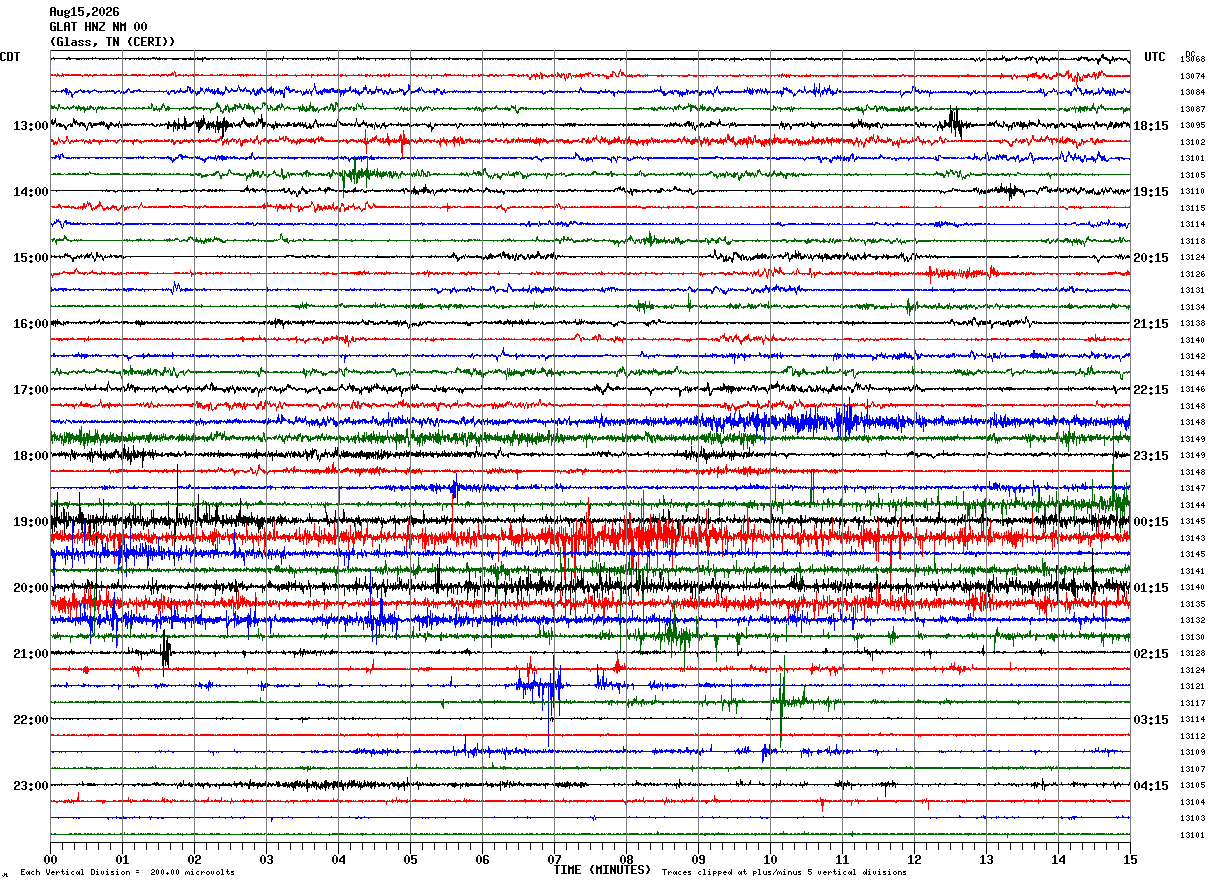1210x886 pixels.
Task: Select minute "11" tick label on time axis
Action: coord(842,860)
